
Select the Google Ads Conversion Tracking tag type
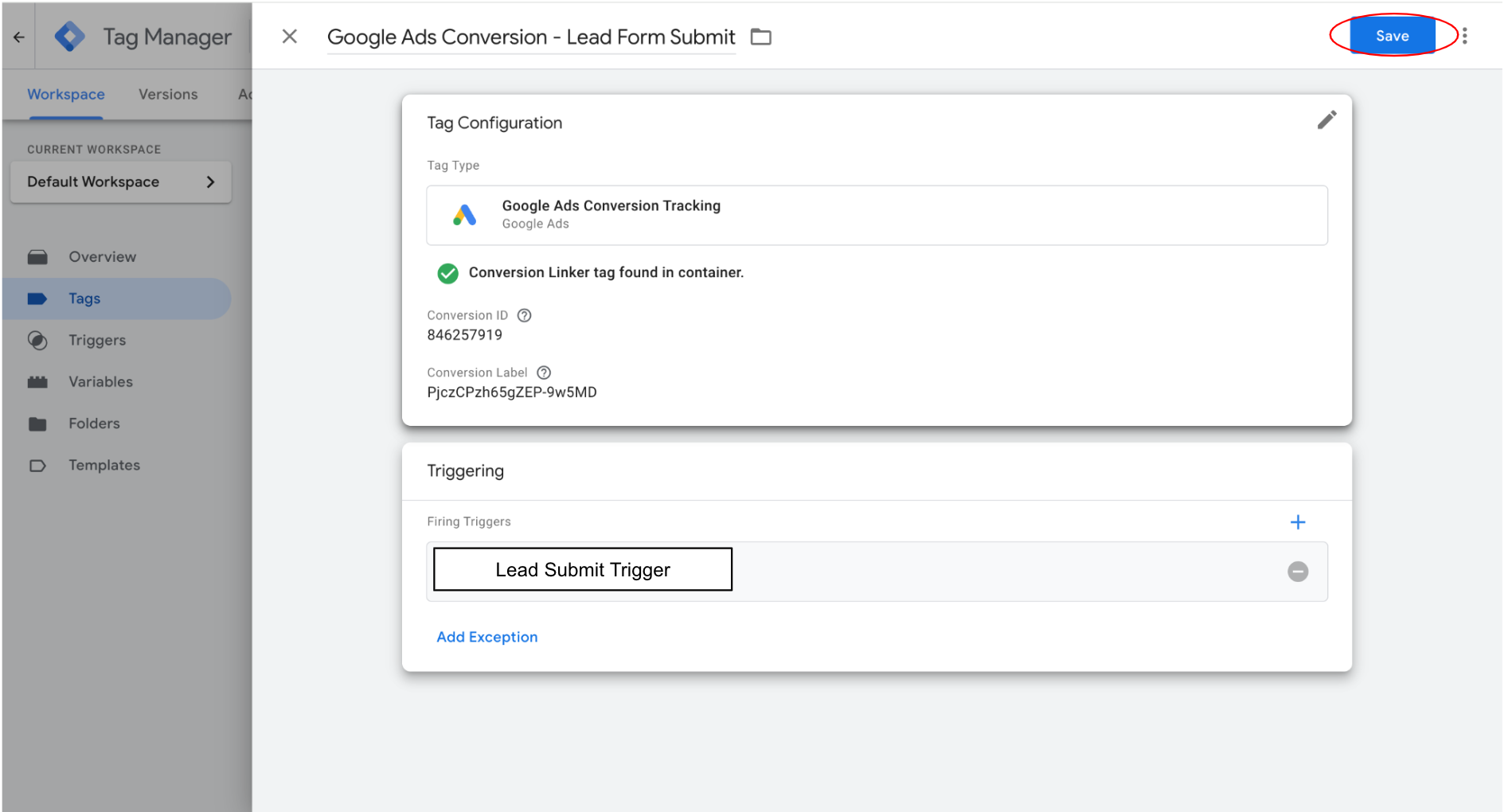(876, 215)
